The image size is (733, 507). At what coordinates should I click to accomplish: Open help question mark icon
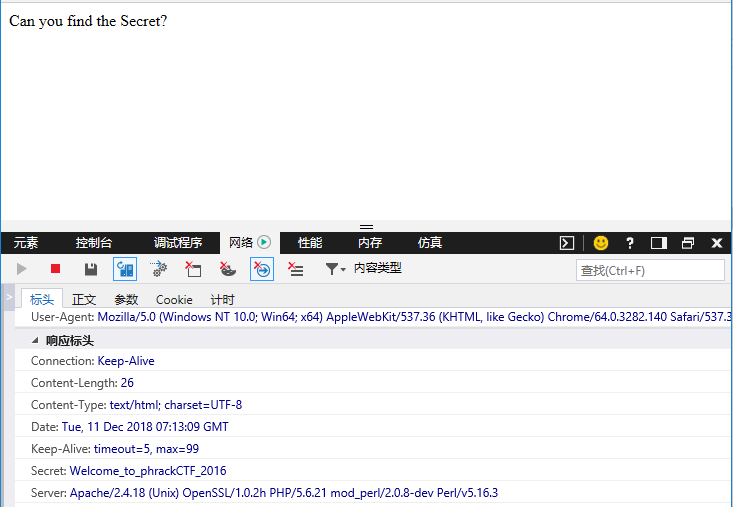pyautogui.click(x=630, y=243)
